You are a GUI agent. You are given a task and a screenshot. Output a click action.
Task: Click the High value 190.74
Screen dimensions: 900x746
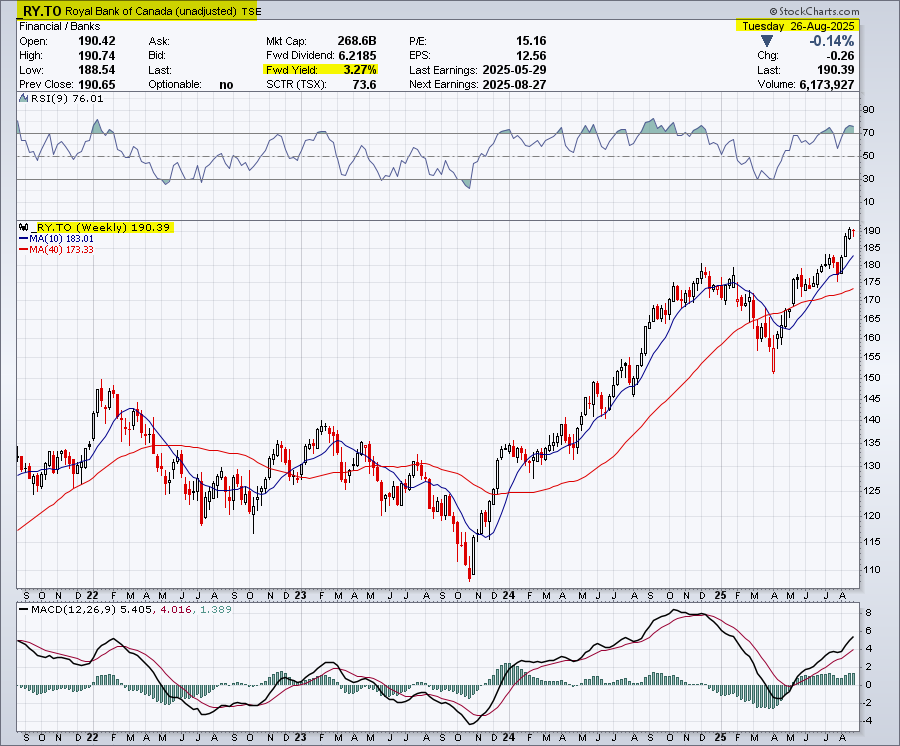click(96, 56)
